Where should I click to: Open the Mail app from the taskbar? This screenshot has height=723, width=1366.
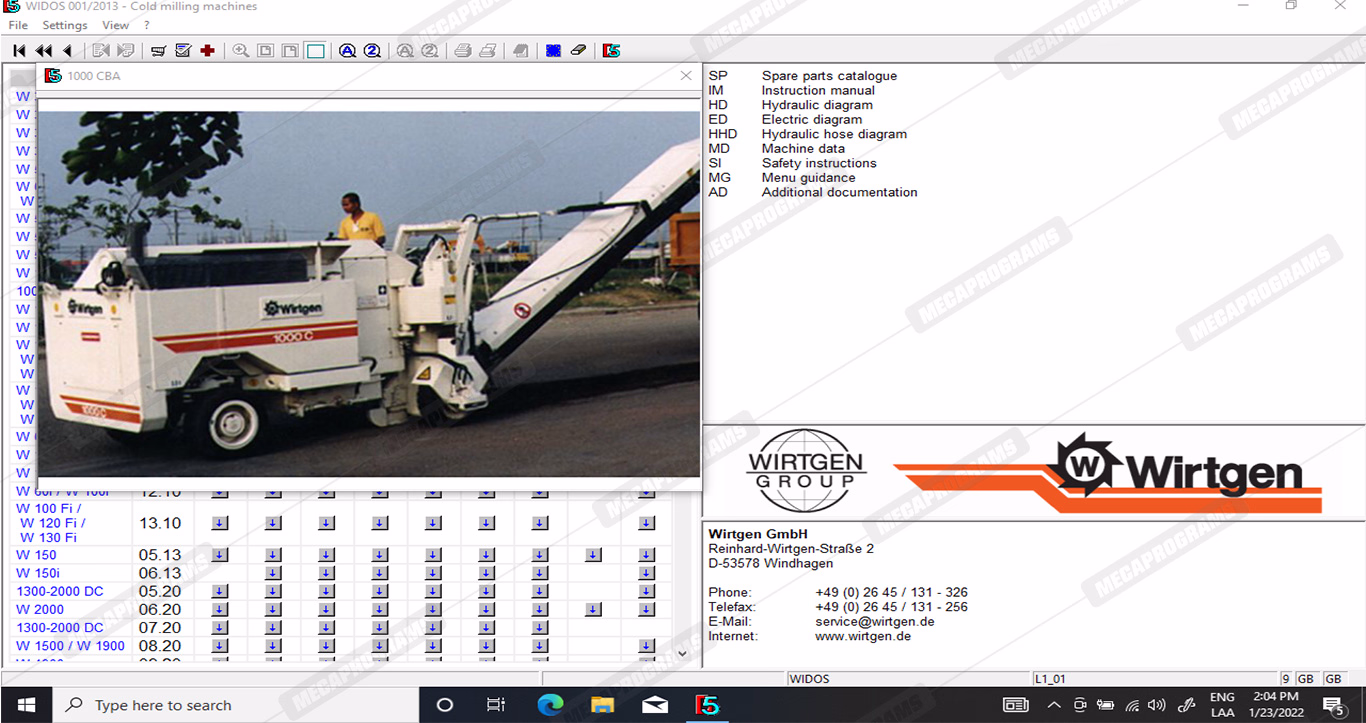pos(655,705)
